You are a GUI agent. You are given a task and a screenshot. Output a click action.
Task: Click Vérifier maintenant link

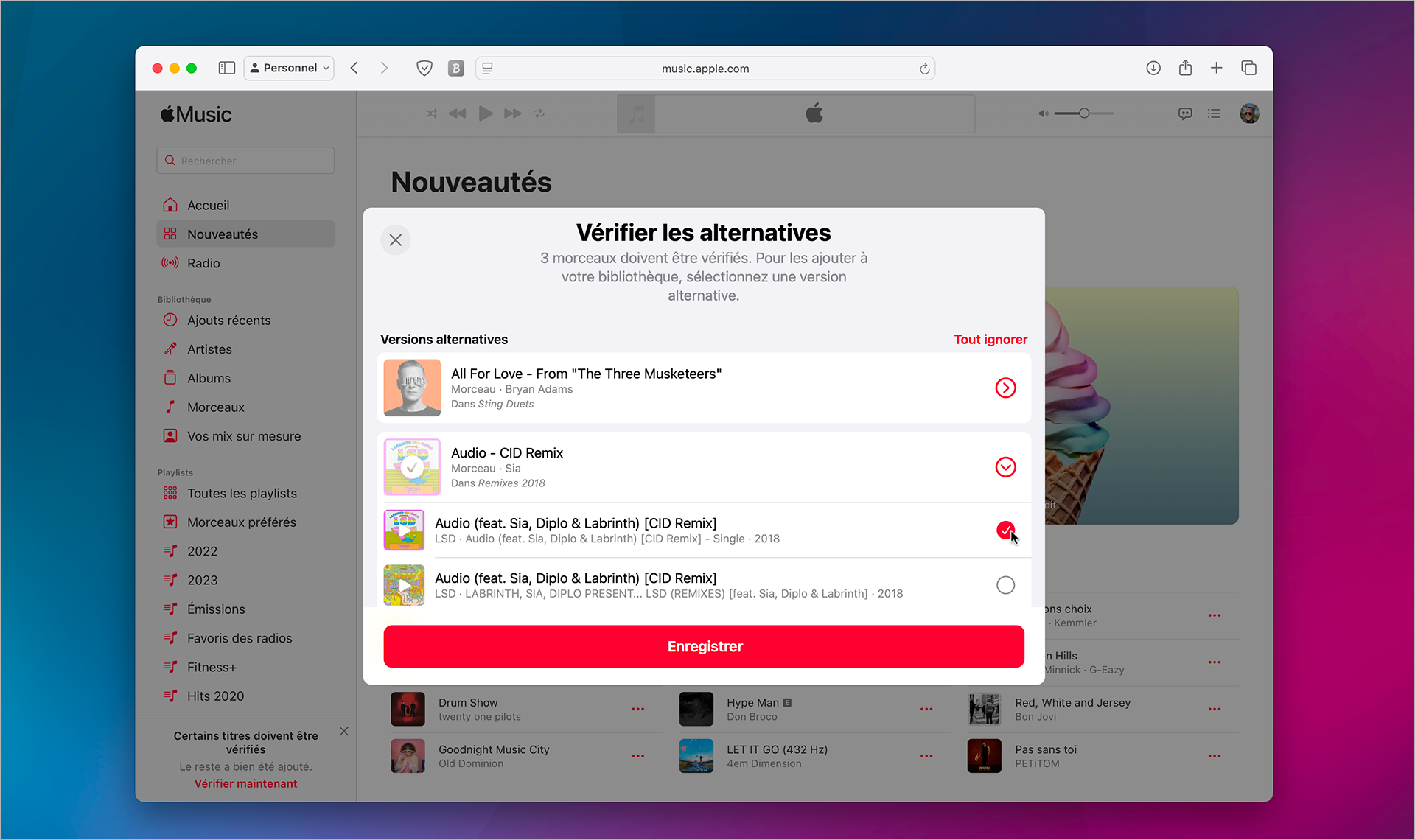[x=245, y=784]
